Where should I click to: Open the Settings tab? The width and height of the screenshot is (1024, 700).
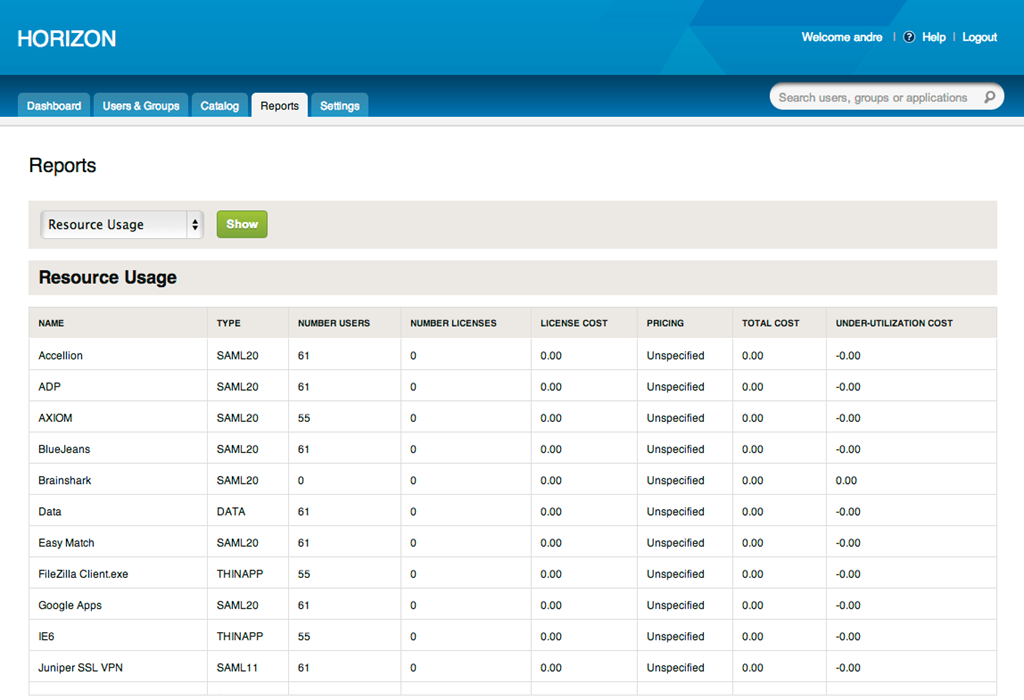pos(340,106)
